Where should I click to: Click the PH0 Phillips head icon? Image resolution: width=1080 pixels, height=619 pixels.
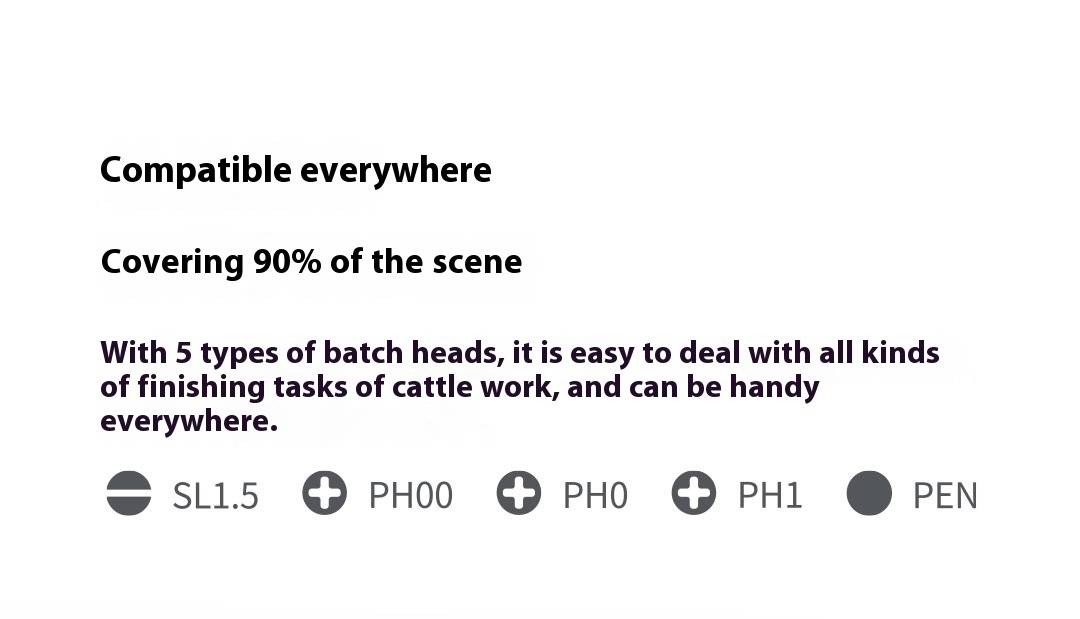point(519,493)
